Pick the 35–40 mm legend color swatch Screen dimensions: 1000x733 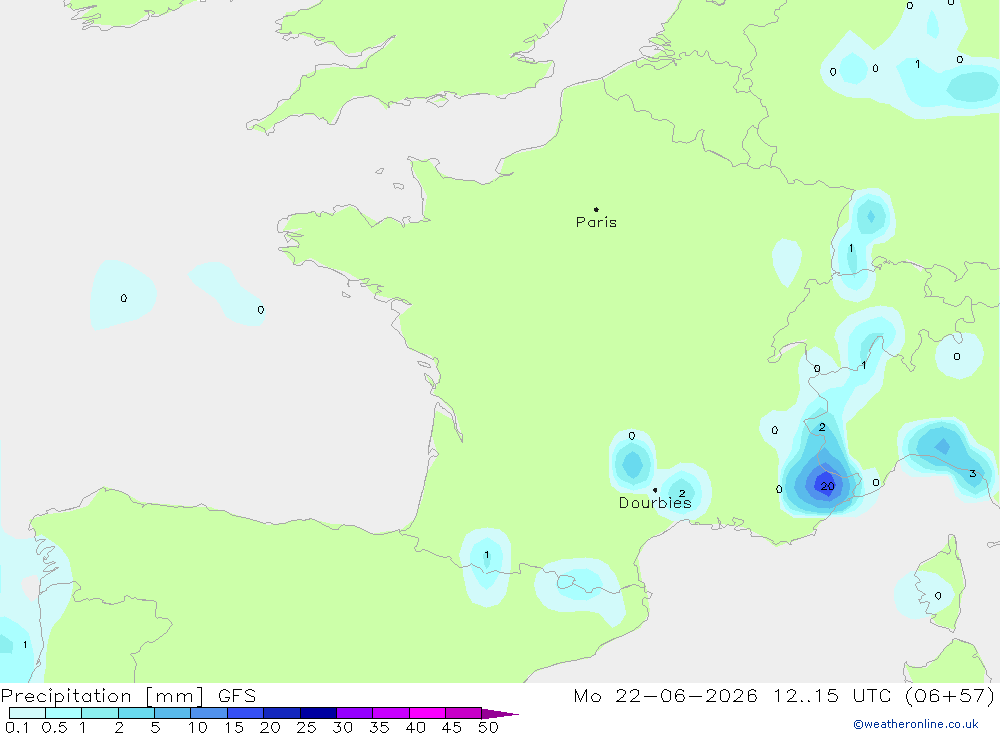coord(391,713)
